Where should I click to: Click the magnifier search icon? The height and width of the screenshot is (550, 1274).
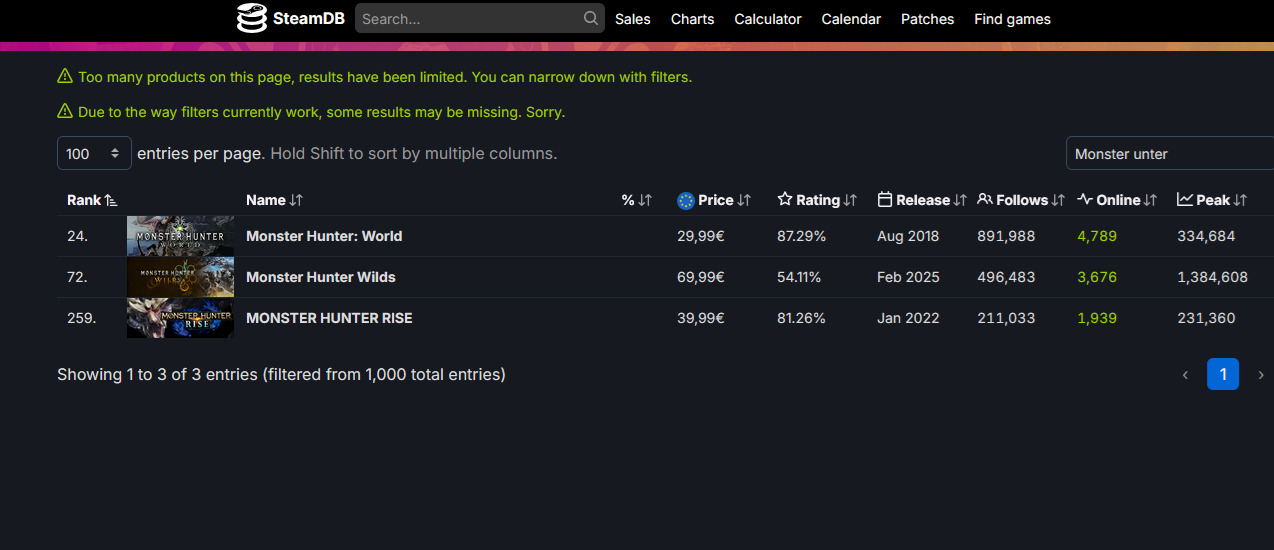point(592,18)
